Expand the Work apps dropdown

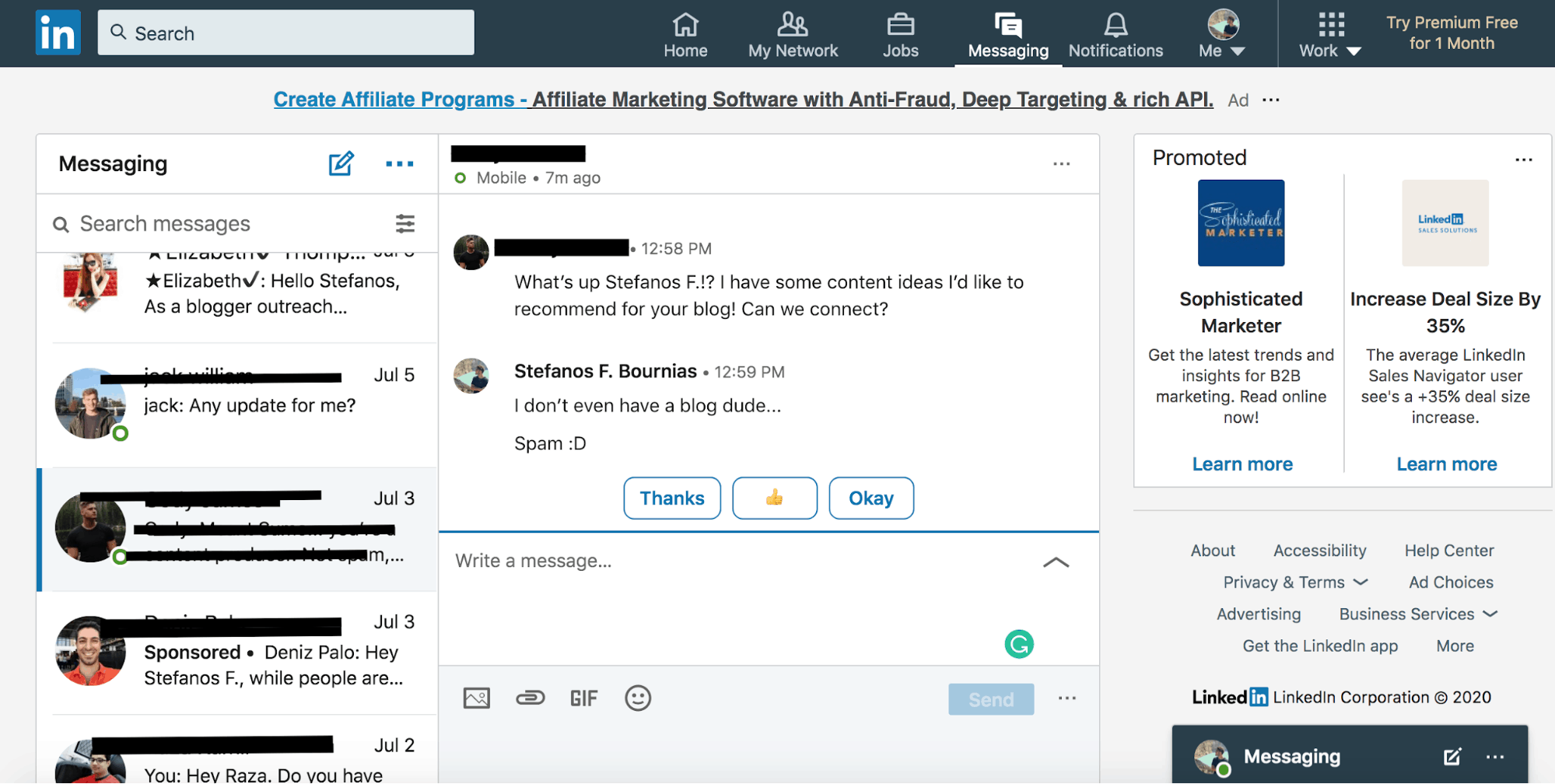tap(1330, 35)
